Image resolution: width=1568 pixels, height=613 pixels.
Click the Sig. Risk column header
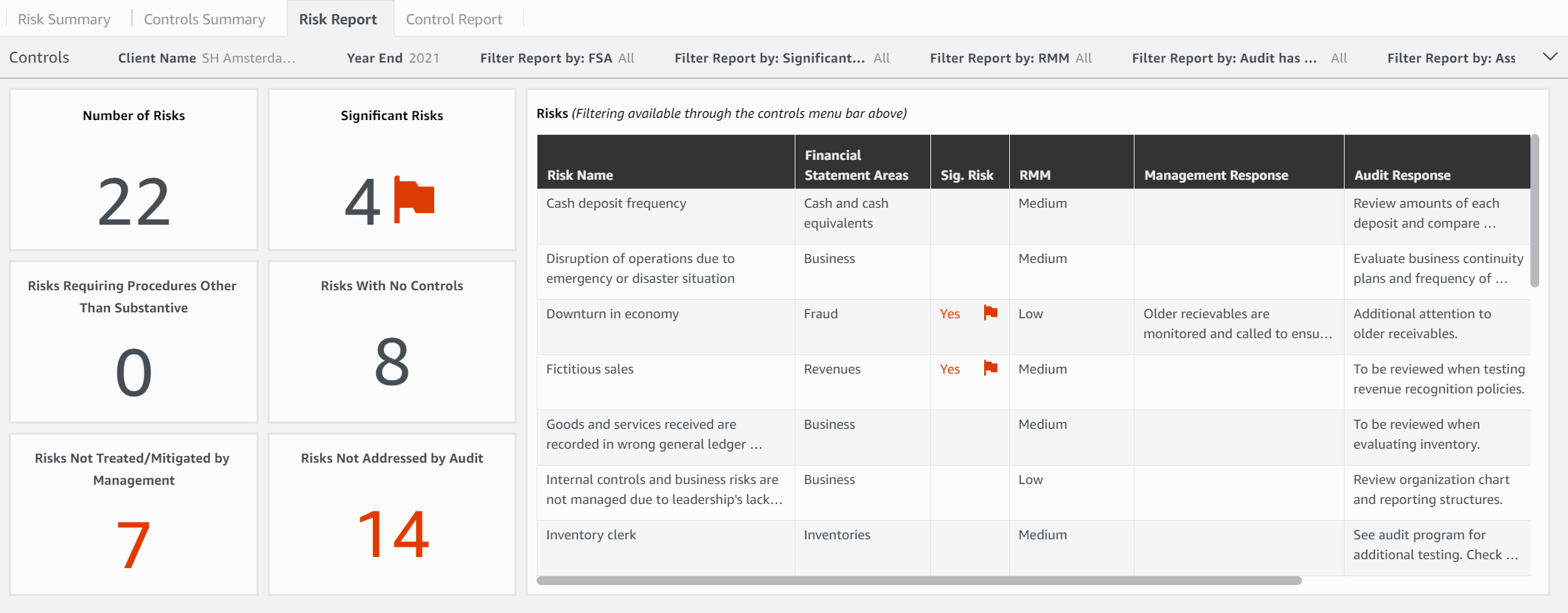pos(966,175)
